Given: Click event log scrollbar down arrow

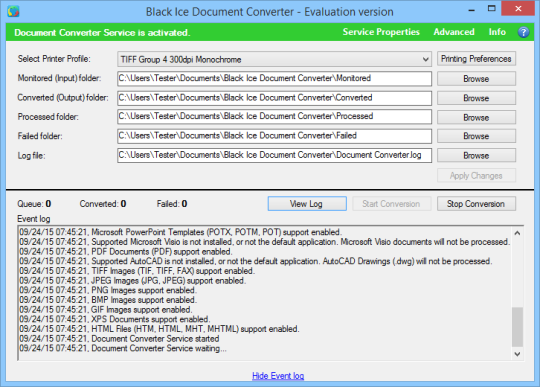Looking at the screenshot, I should pyautogui.click(x=517, y=354).
